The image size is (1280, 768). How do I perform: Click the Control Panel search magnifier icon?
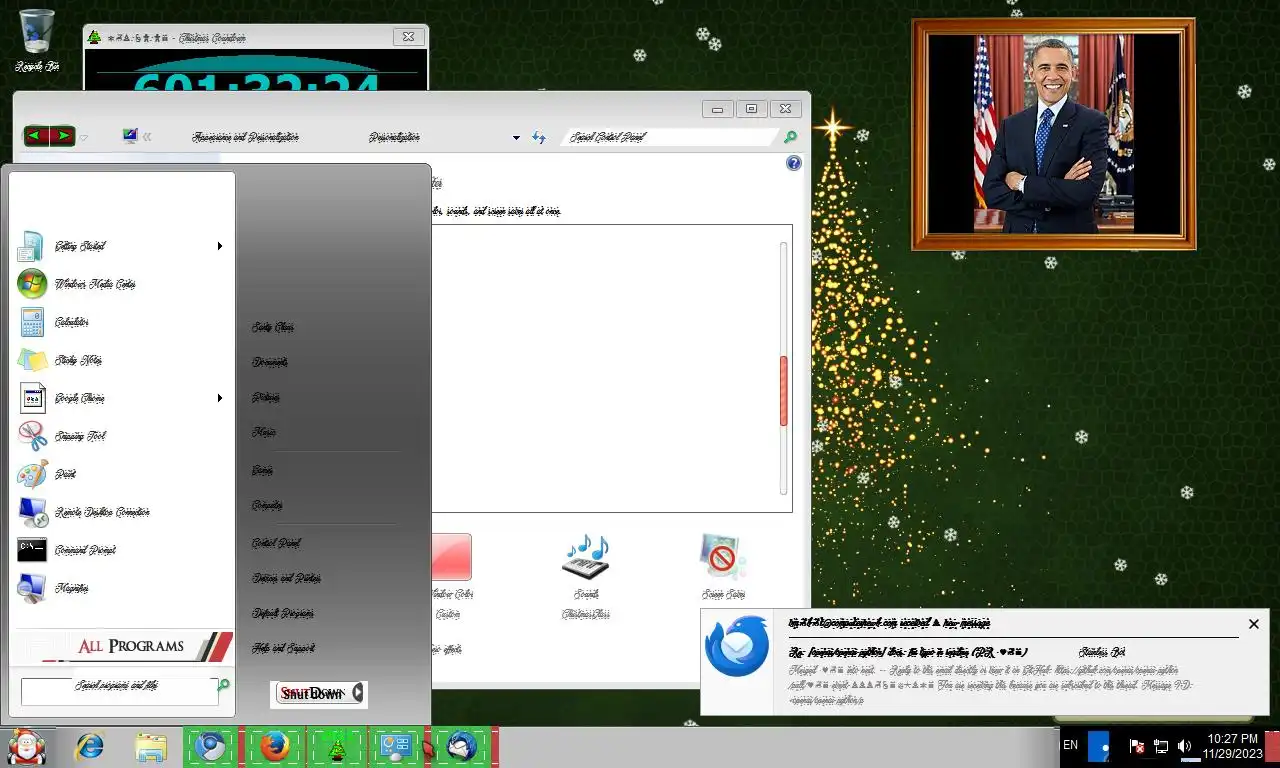(x=790, y=137)
